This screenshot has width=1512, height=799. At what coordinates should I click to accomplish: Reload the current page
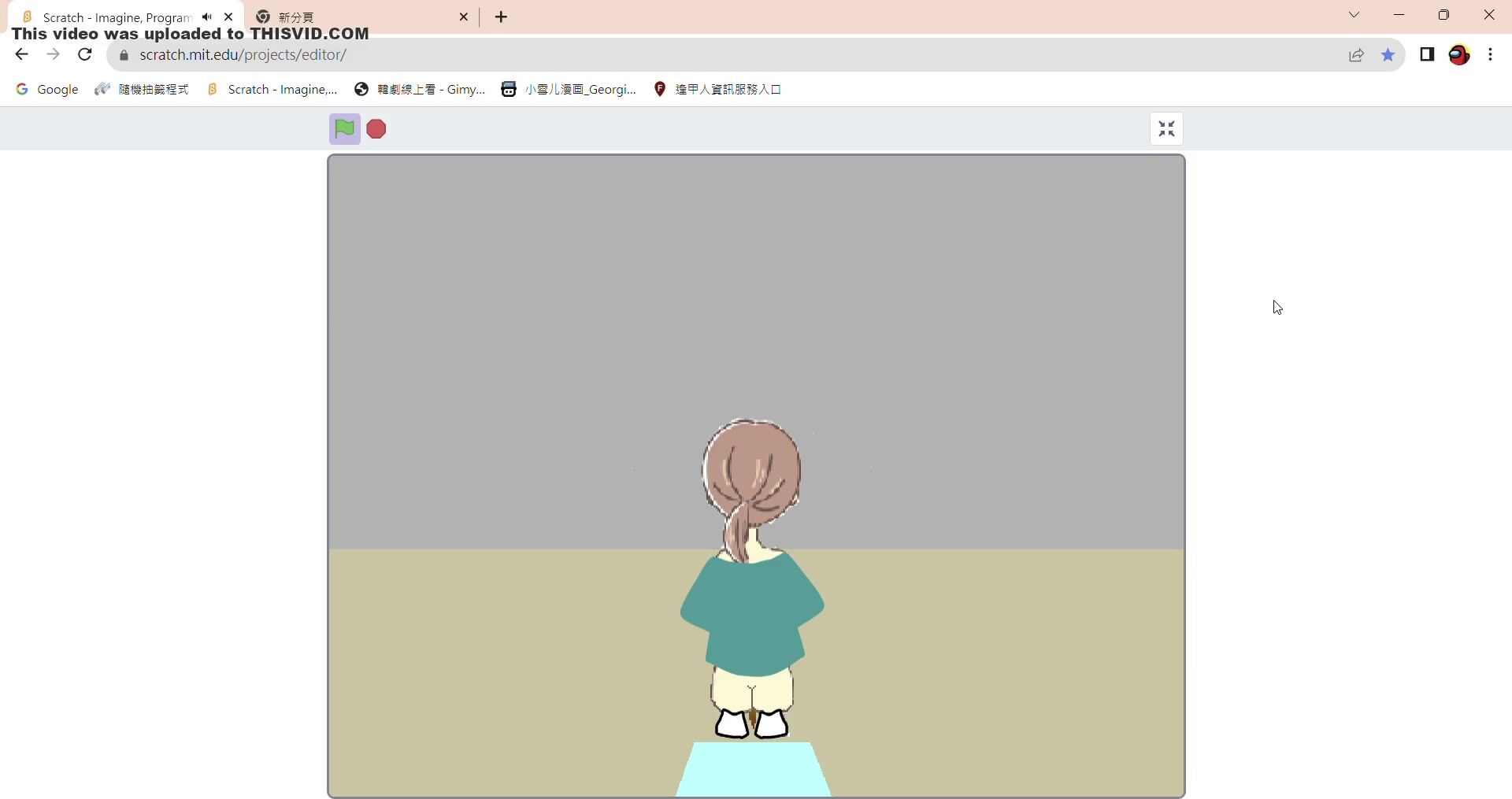tap(85, 55)
